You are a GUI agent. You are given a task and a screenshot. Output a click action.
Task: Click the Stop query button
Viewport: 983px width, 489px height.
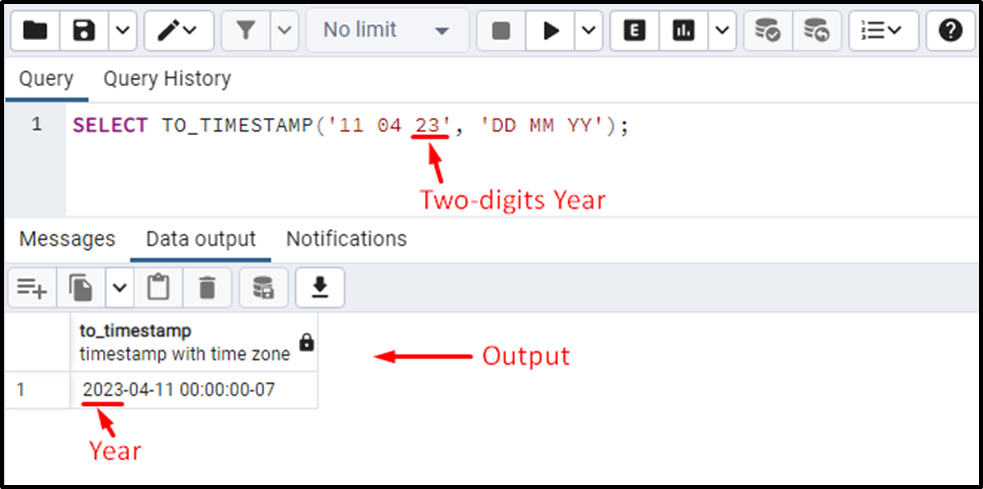click(x=501, y=30)
